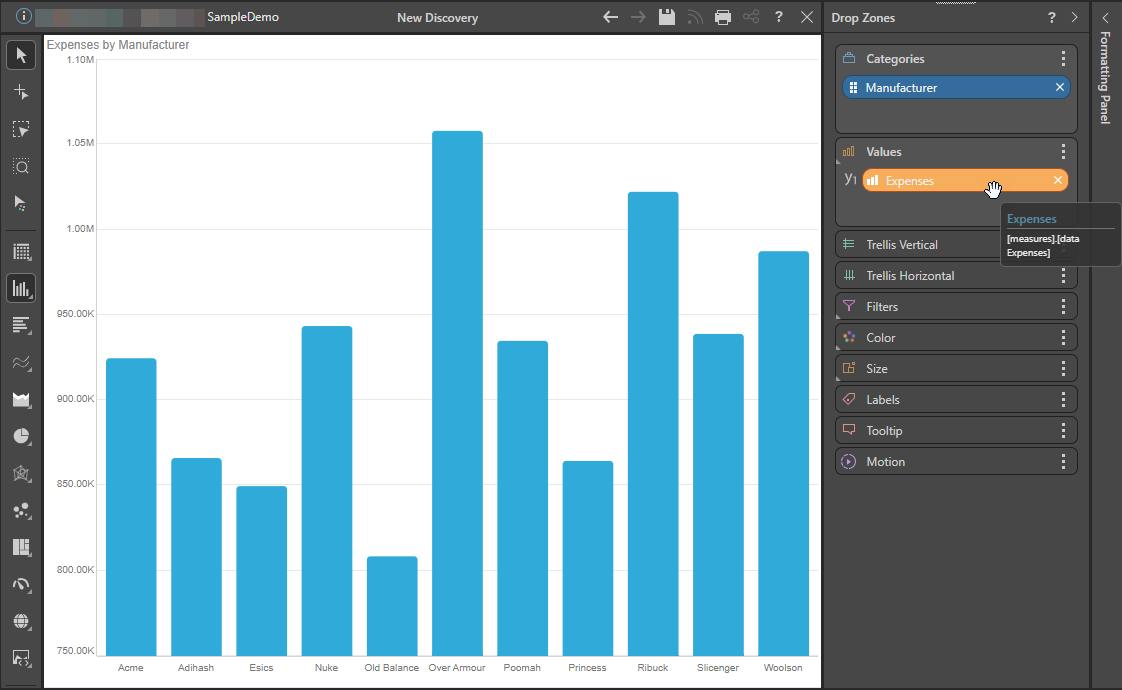This screenshot has width=1122, height=690.
Task: Remove Expenses chip from Values
Action: (x=1057, y=180)
